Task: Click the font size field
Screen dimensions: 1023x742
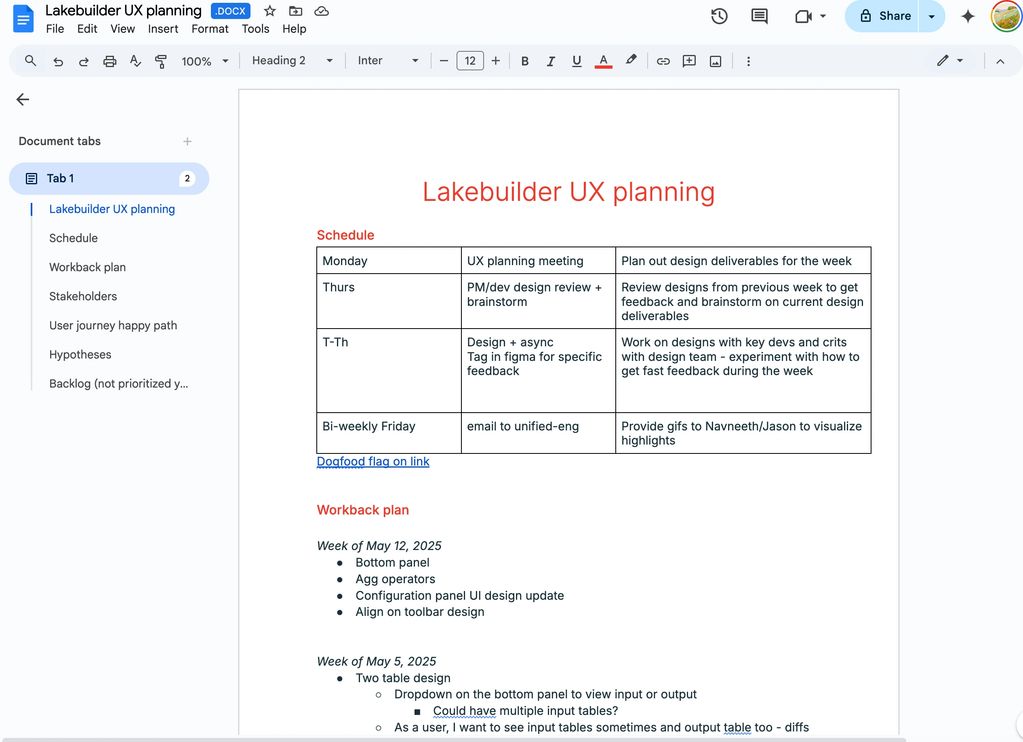Action: click(470, 61)
